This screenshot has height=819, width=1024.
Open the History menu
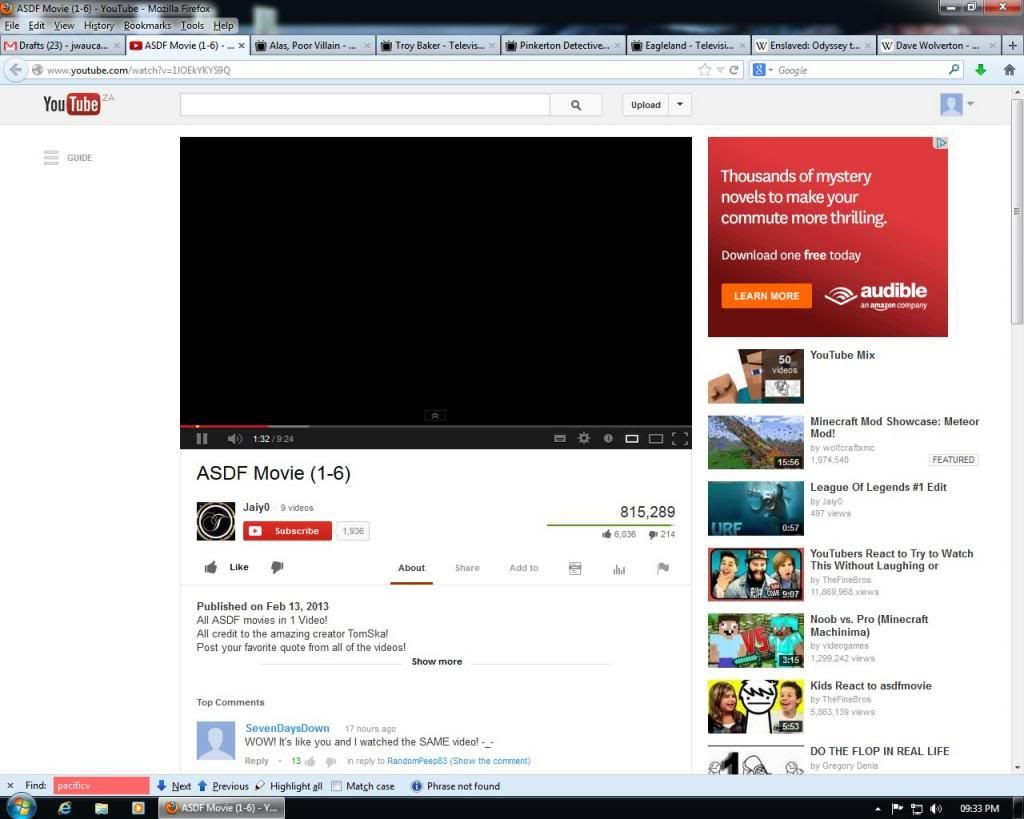click(99, 25)
